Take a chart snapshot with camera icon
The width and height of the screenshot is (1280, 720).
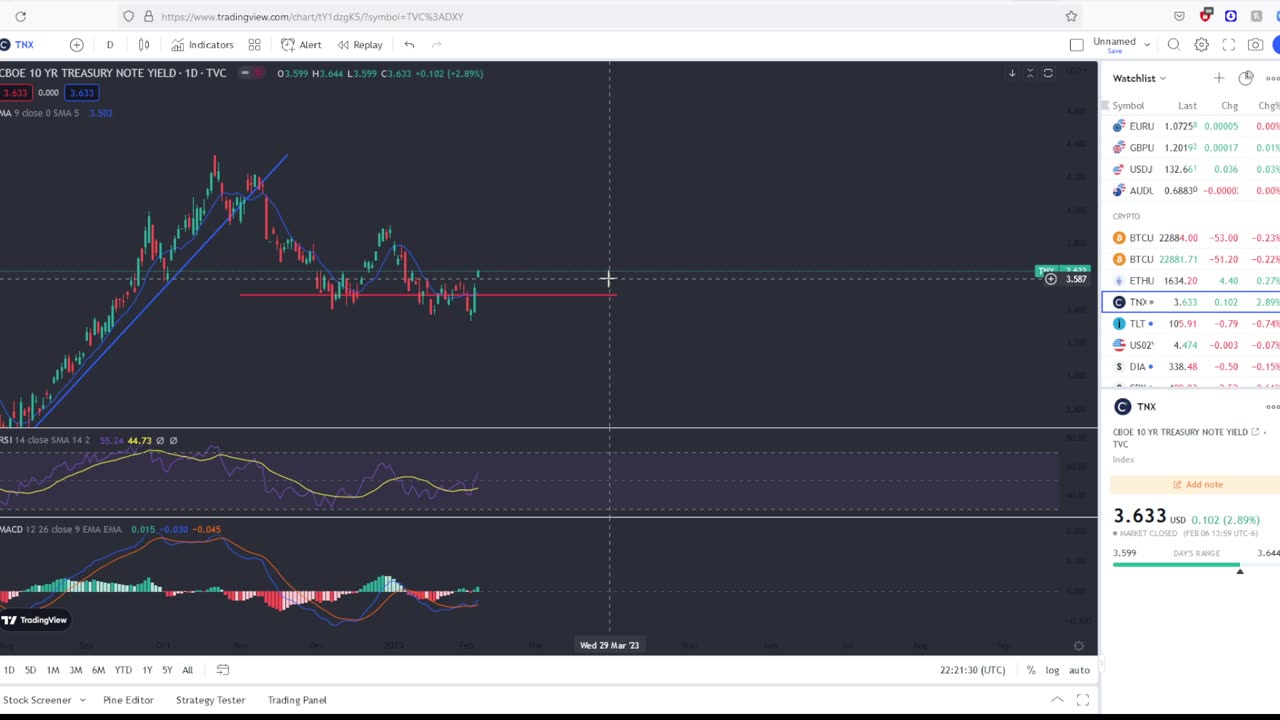pyautogui.click(x=1255, y=44)
